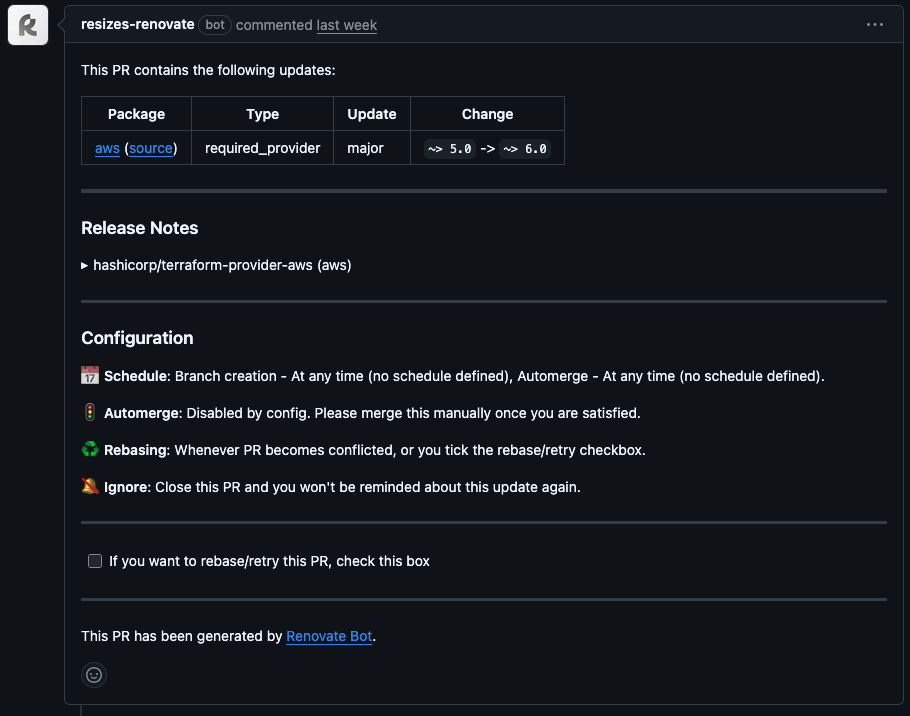Click the calendar icon beside Schedule
Image resolution: width=910 pixels, height=716 pixels.
coord(90,376)
